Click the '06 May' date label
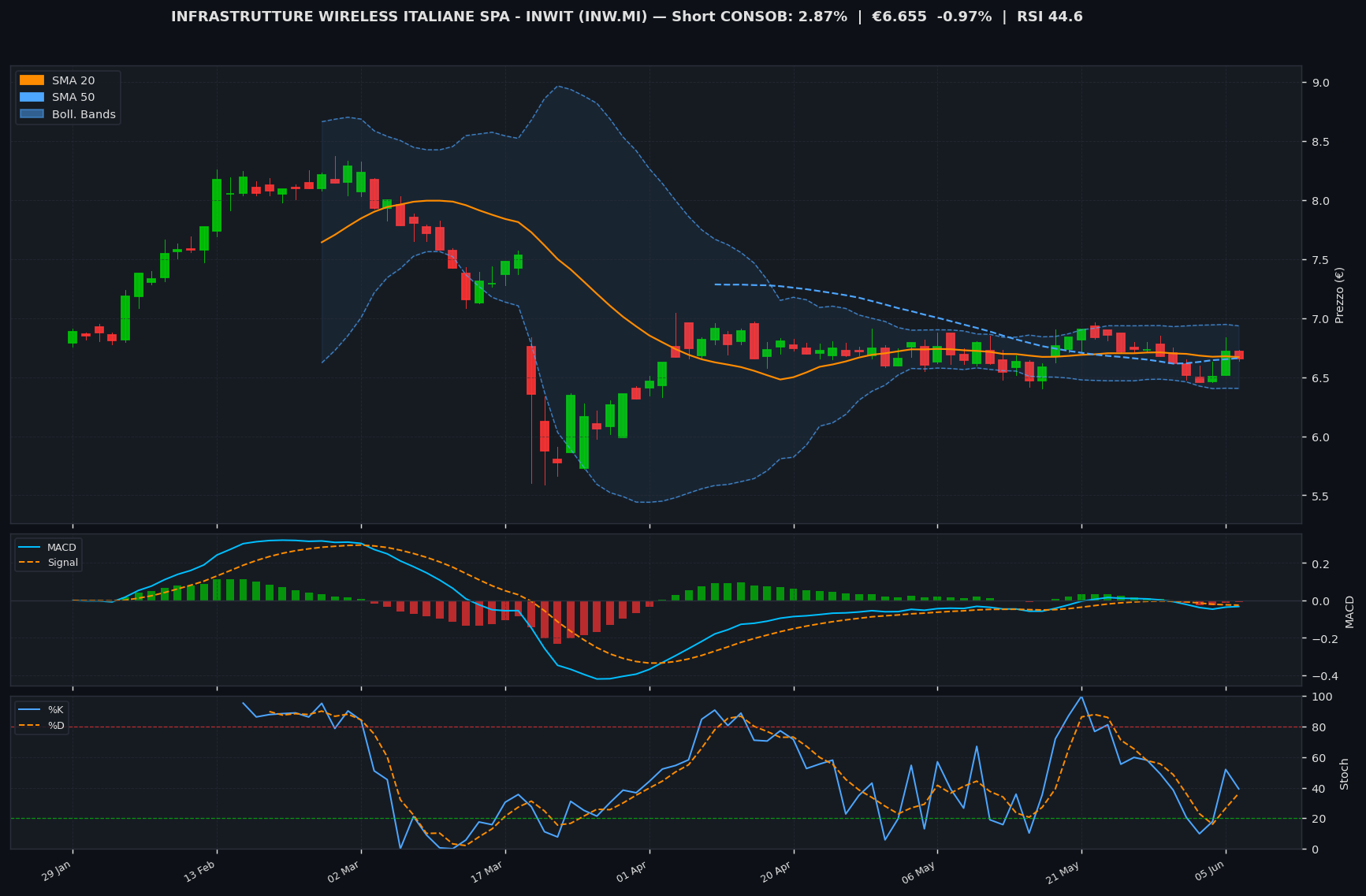 click(x=920, y=872)
